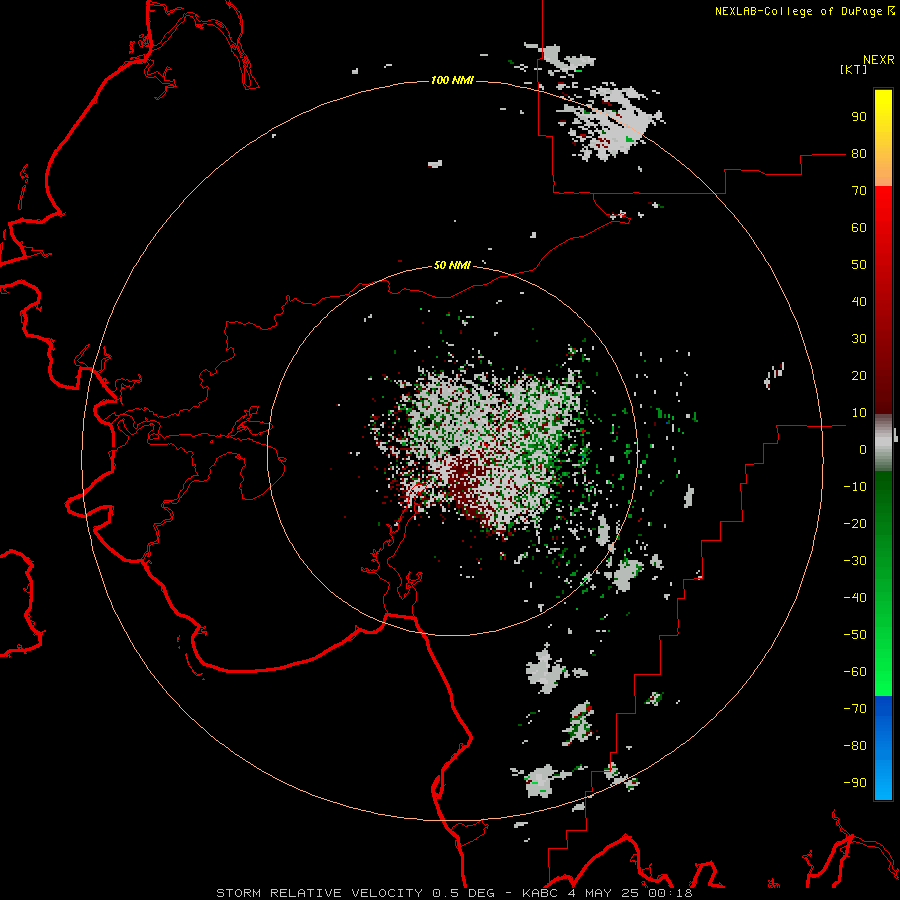Click the 70 value on the velocity scale
900x900 pixels.
tap(859, 191)
